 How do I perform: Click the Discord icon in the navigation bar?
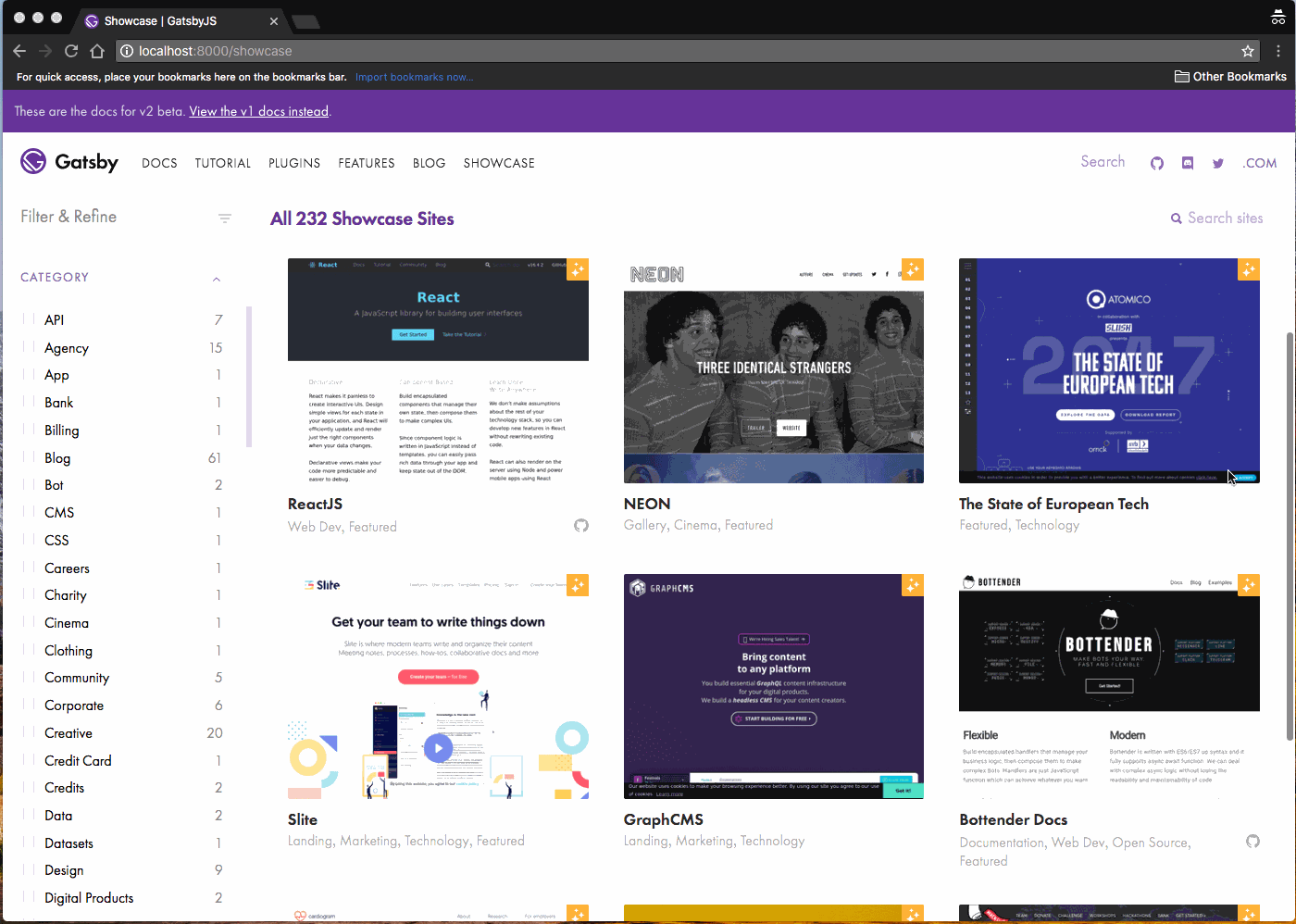[x=1188, y=163]
